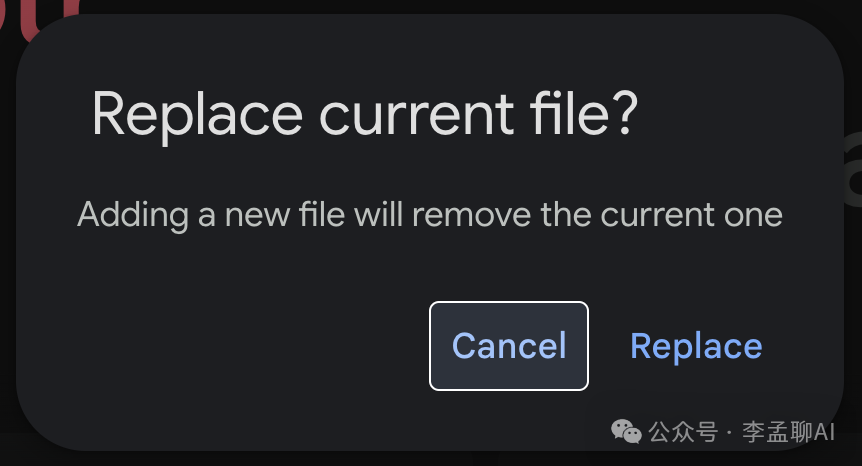
Task: Click the 李孟聊AI watermark name
Action: (788, 432)
